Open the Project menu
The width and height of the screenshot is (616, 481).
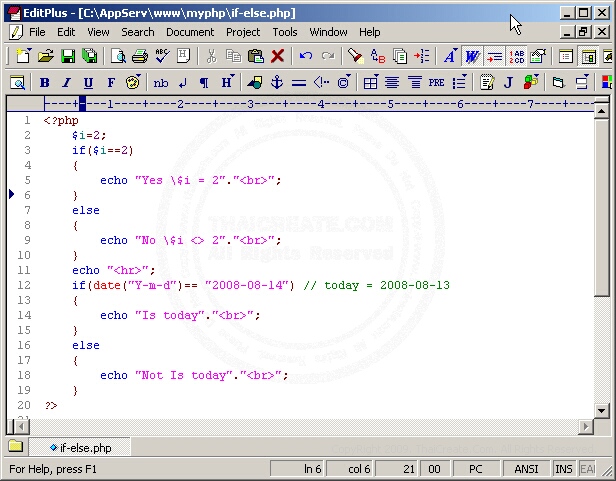(x=243, y=32)
